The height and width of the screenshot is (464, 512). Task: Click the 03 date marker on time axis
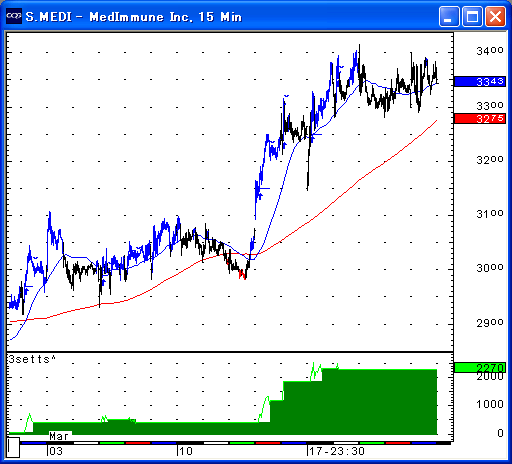click(x=56, y=451)
